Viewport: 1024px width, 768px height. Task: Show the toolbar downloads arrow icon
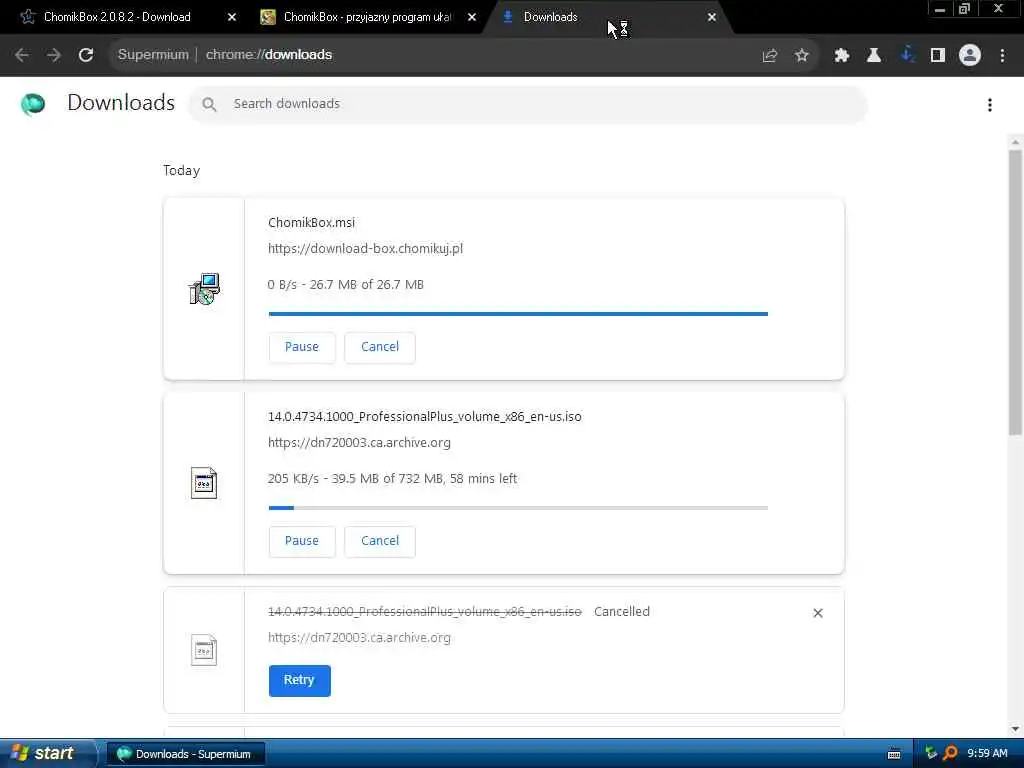907,55
